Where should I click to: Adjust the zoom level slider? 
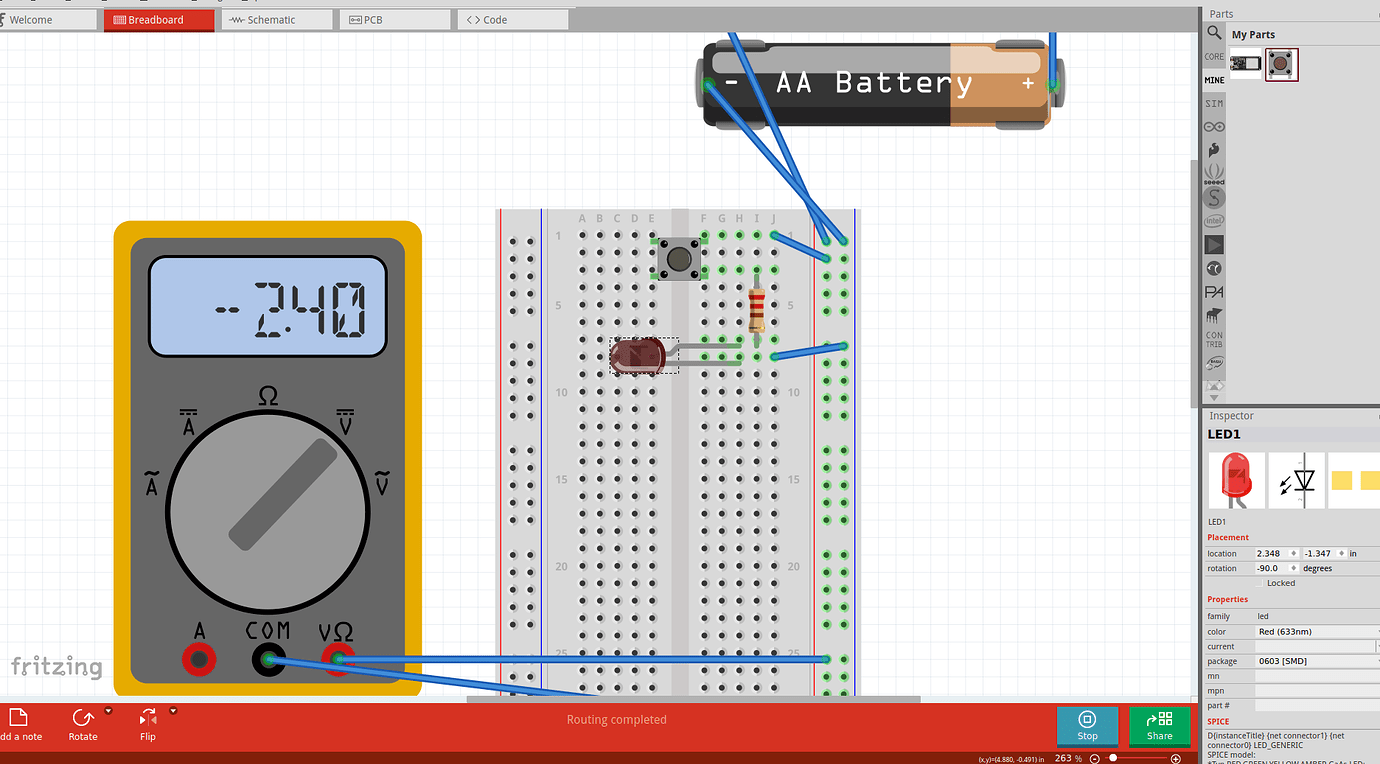(1137, 758)
